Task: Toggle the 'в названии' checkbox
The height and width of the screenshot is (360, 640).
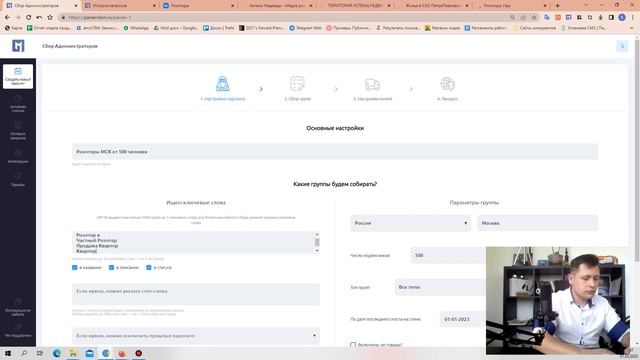Action: 74,267
